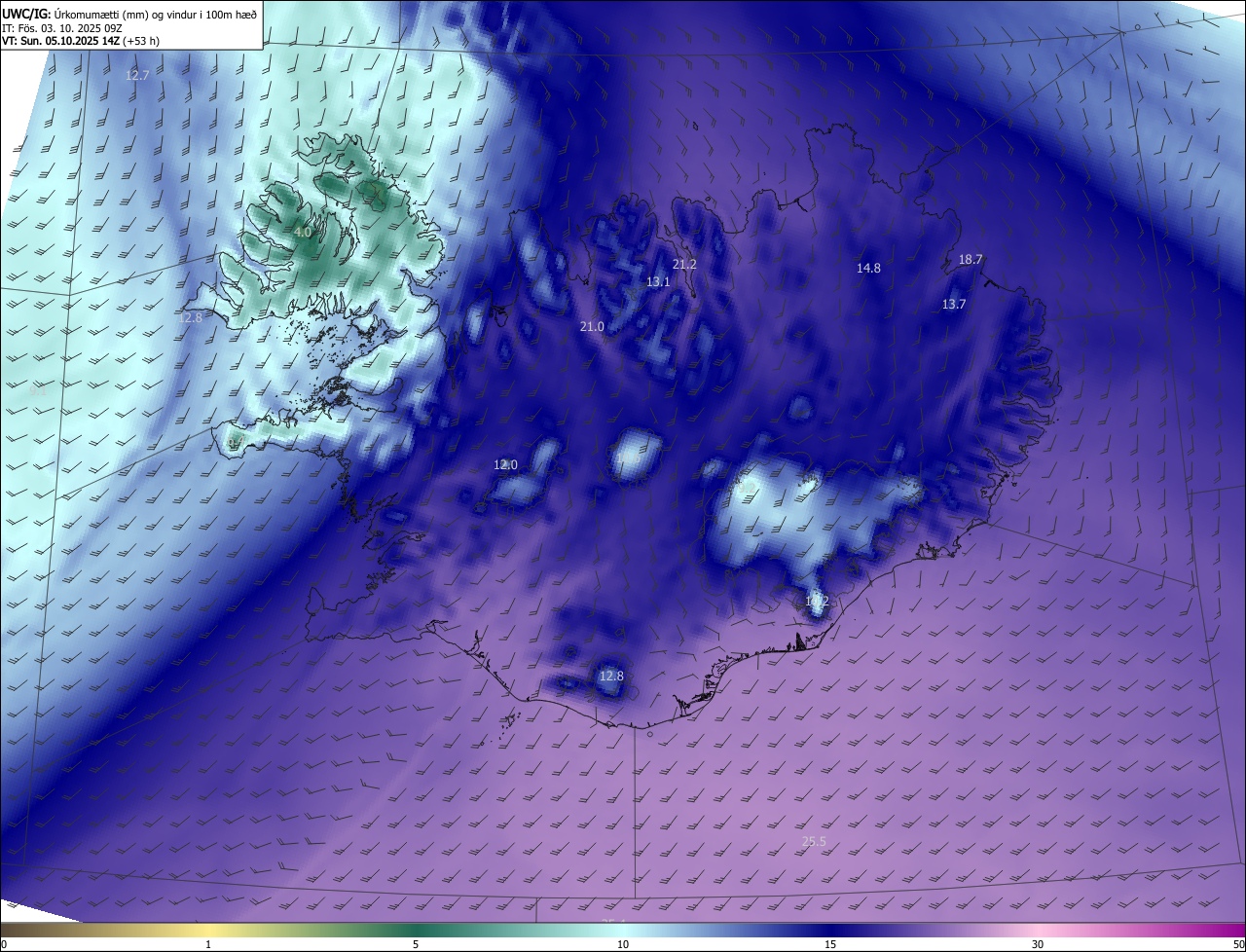Click the 14.8 value label
Viewport: 1246px width, 952px height.
coord(868,268)
